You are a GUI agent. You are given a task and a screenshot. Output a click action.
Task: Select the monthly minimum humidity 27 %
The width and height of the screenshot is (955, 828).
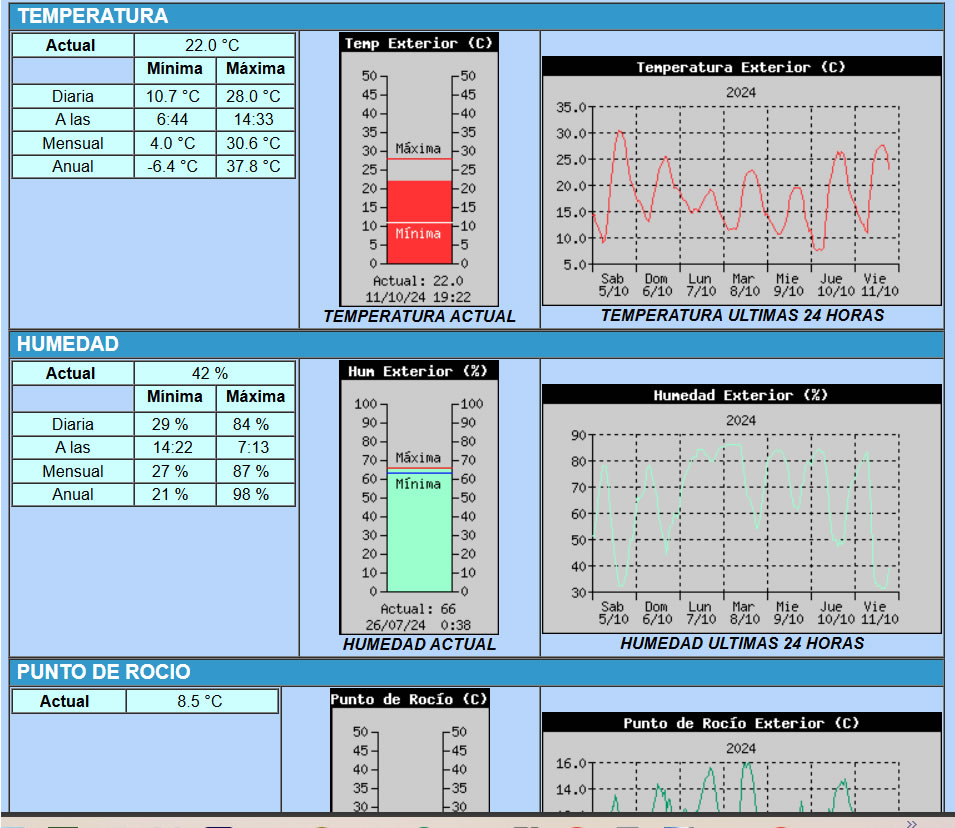point(170,471)
